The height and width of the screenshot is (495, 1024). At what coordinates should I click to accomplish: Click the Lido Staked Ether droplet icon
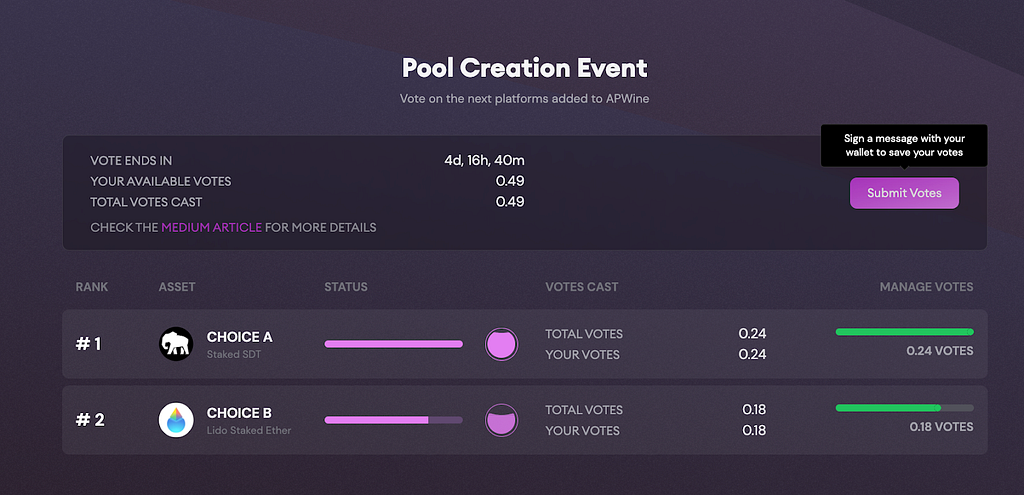coord(176,420)
